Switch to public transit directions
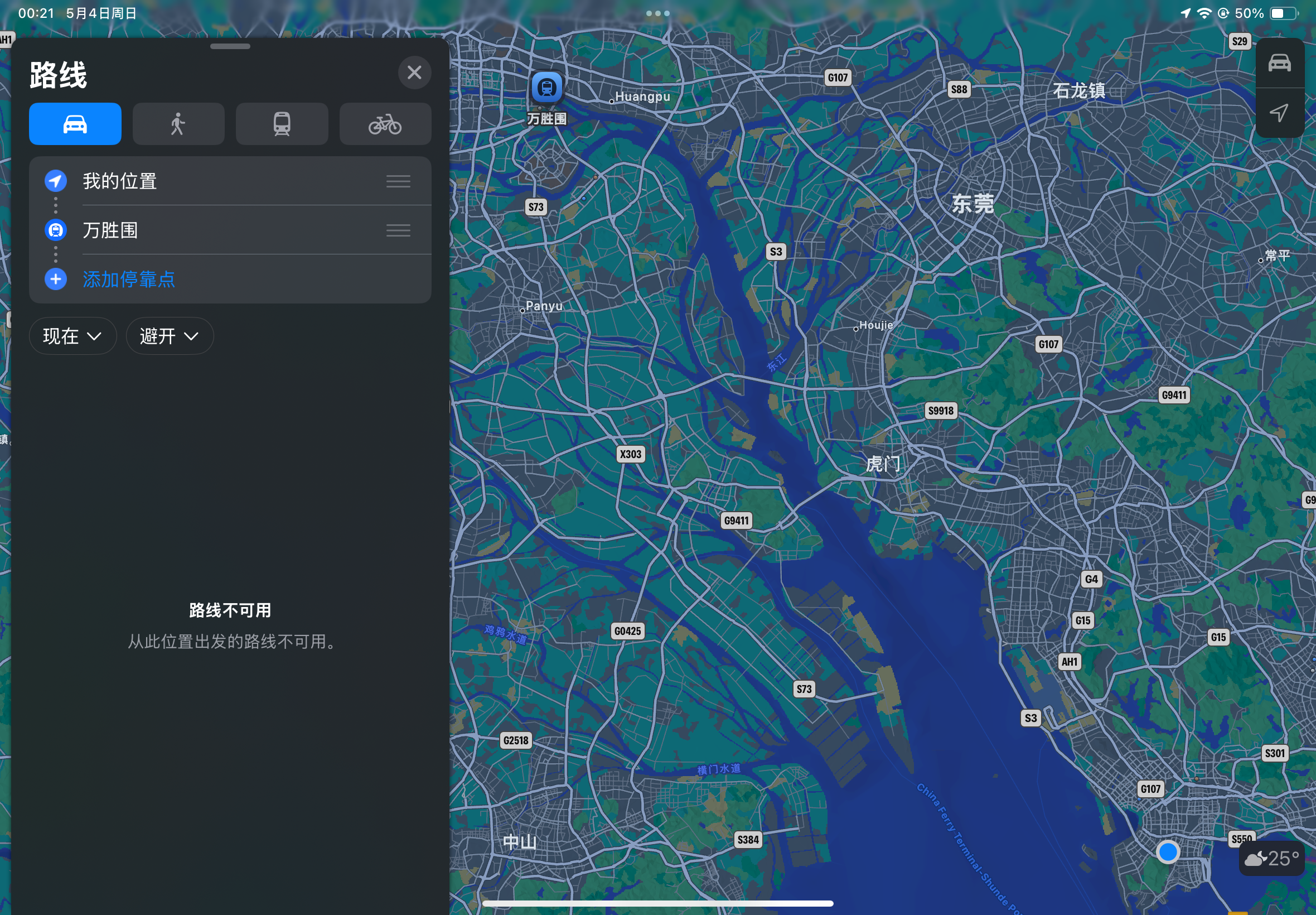1316x915 pixels. click(x=282, y=124)
